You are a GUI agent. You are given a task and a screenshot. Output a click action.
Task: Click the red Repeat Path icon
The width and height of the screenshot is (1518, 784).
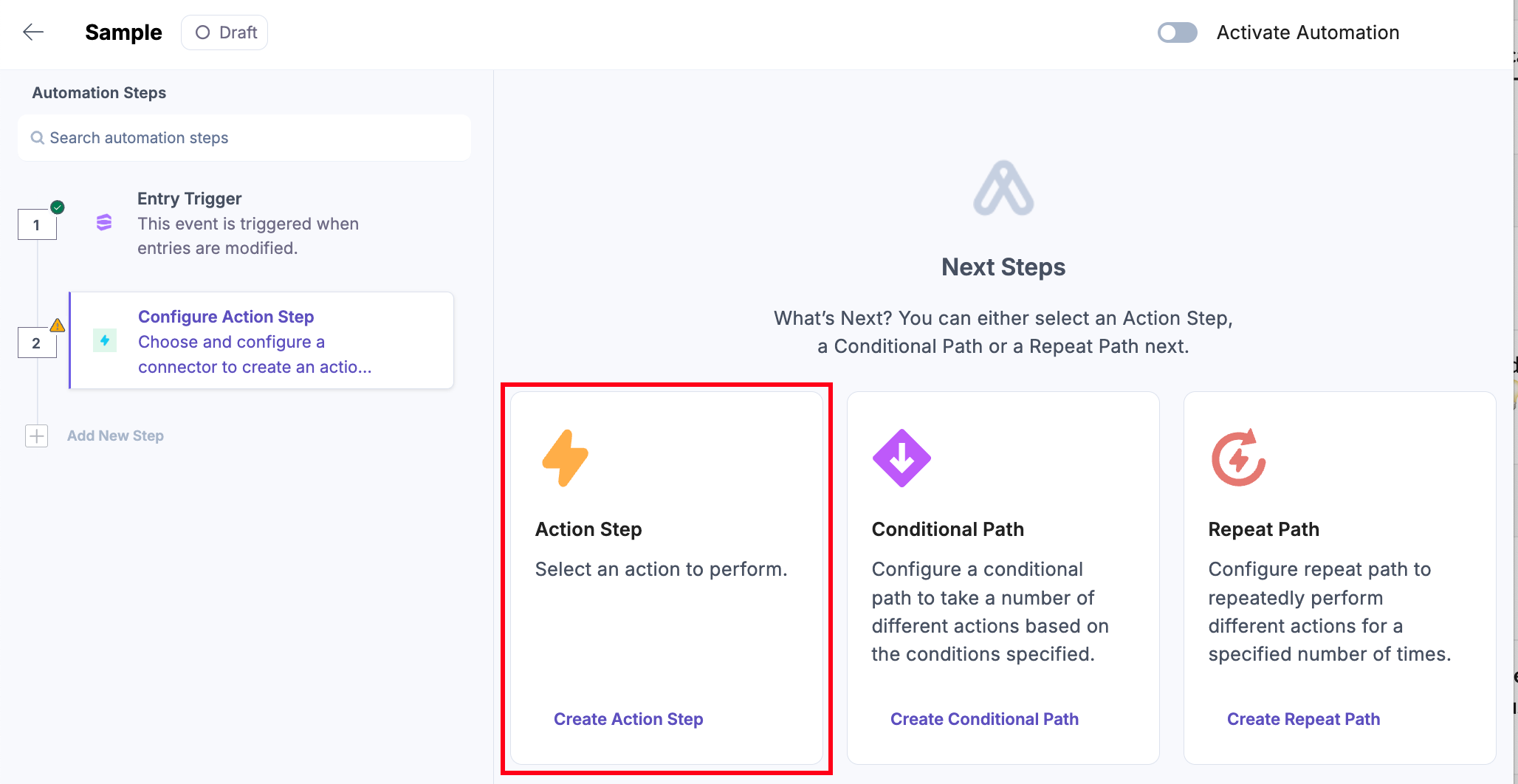pyautogui.click(x=1238, y=458)
